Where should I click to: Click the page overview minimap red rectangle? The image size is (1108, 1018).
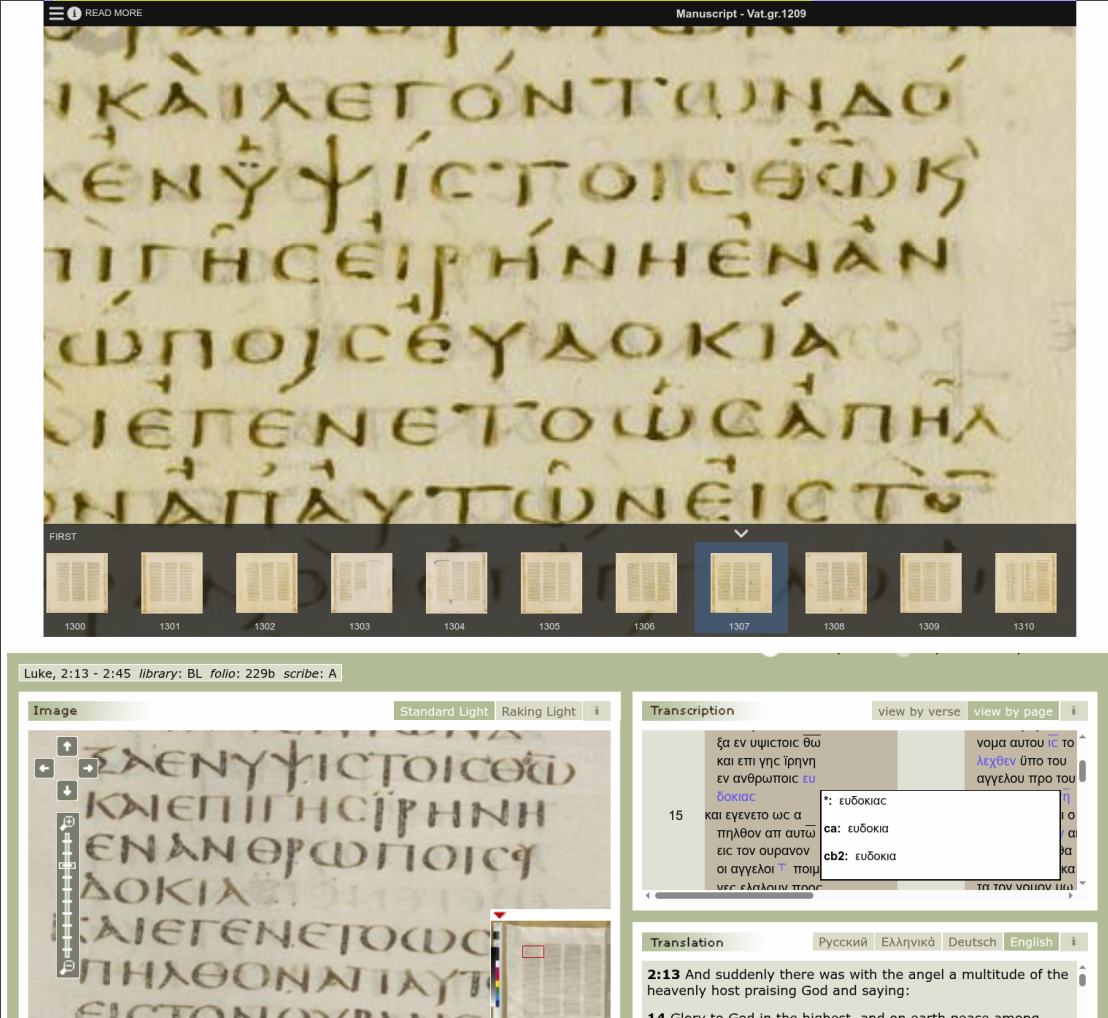[x=533, y=952]
